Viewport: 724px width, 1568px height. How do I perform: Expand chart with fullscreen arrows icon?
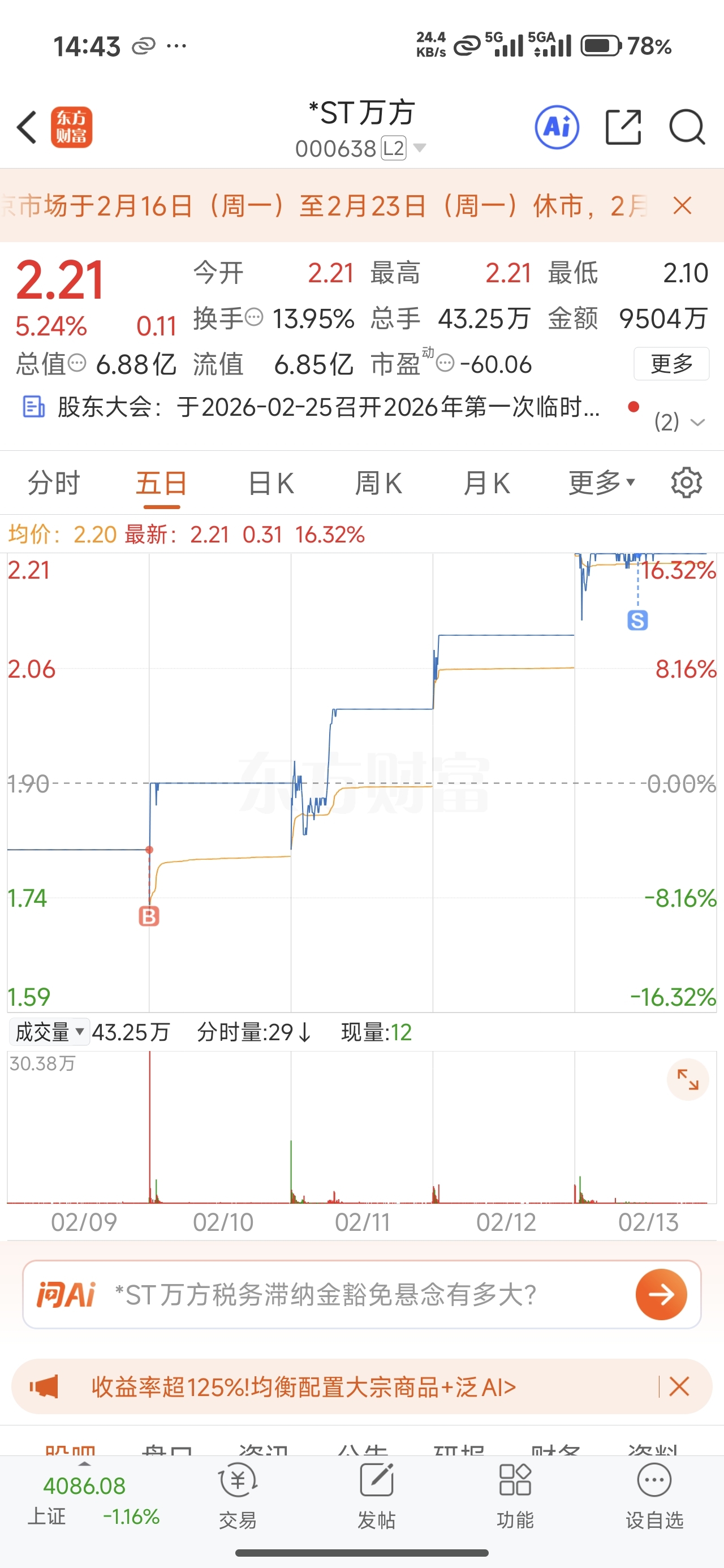click(688, 1080)
